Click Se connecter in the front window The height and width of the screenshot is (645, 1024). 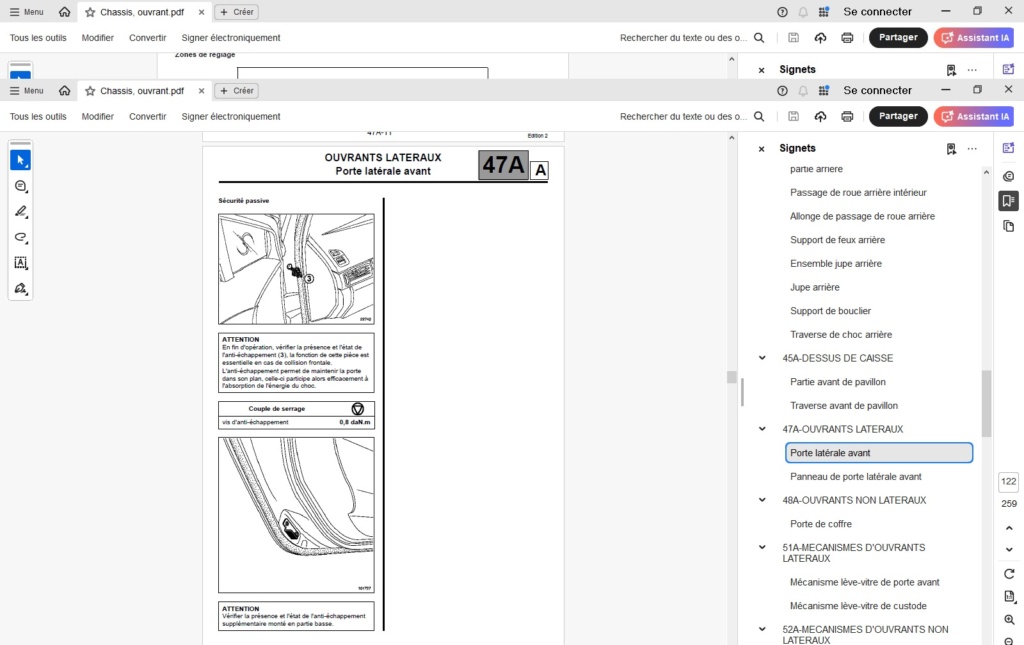[x=877, y=91]
